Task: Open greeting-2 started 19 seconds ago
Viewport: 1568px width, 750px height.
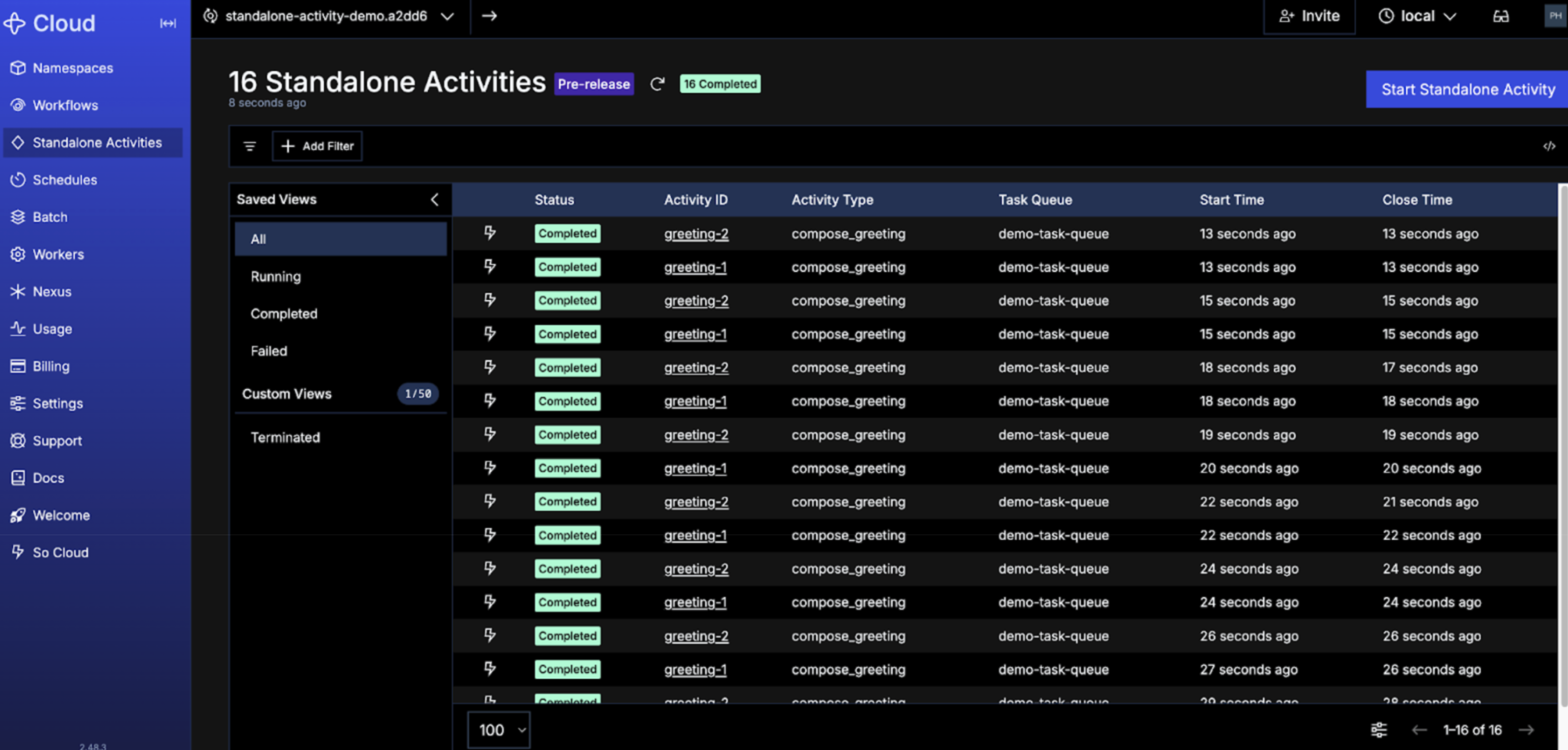Action: pyautogui.click(x=696, y=435)
